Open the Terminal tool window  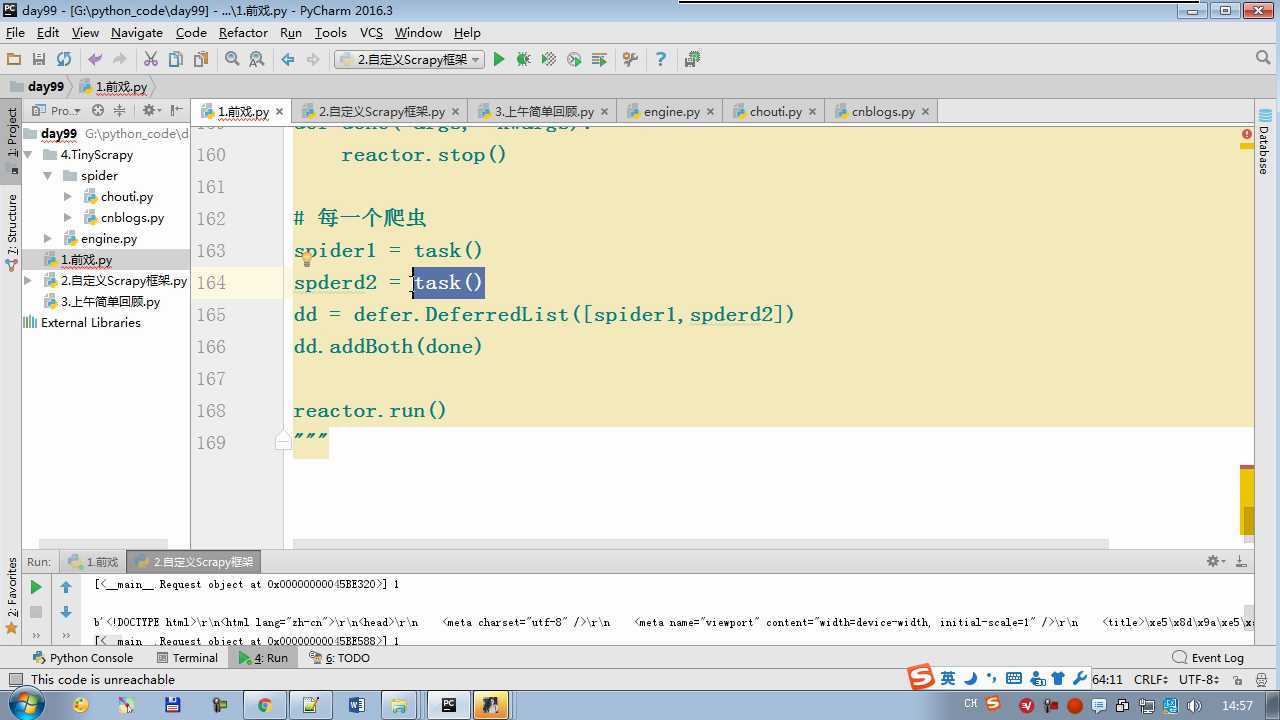point(187,658)
